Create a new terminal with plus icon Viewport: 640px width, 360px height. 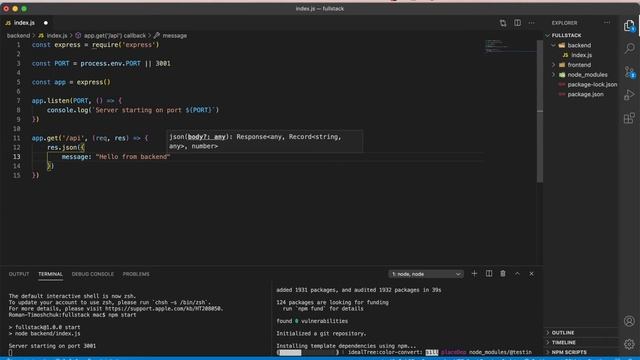coord(474,274)
